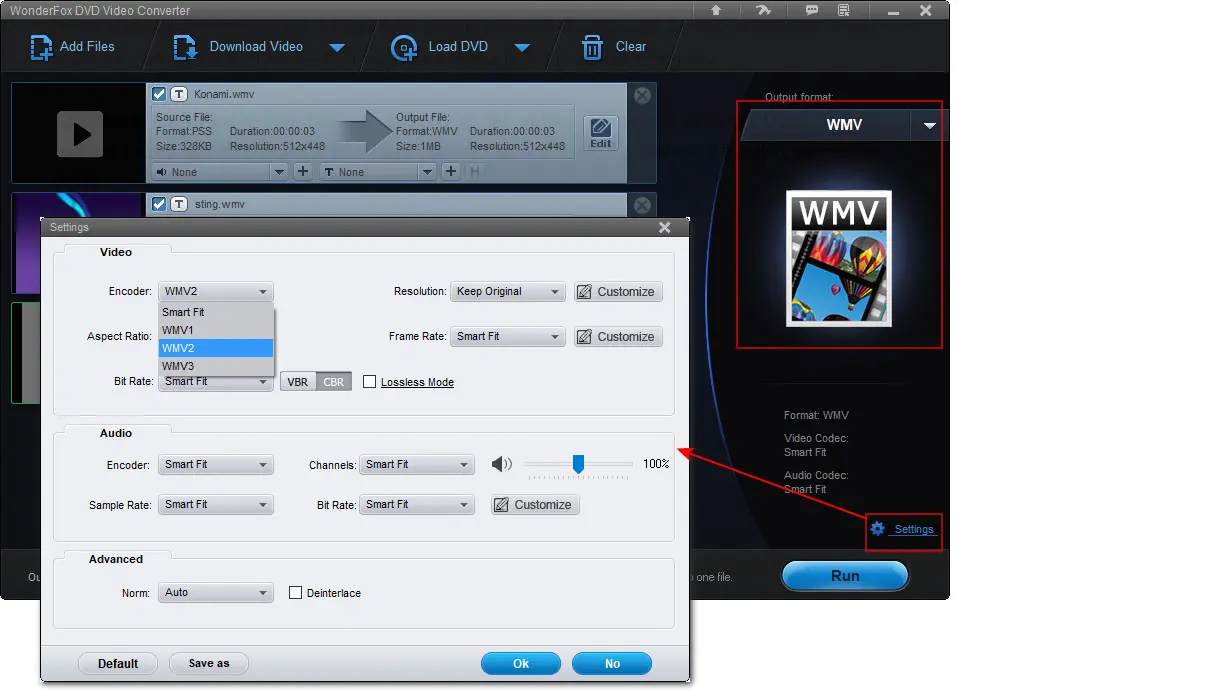The height and width of the screenshot is (690, 1226).
Task: Click the Default button
Action: 118,663
